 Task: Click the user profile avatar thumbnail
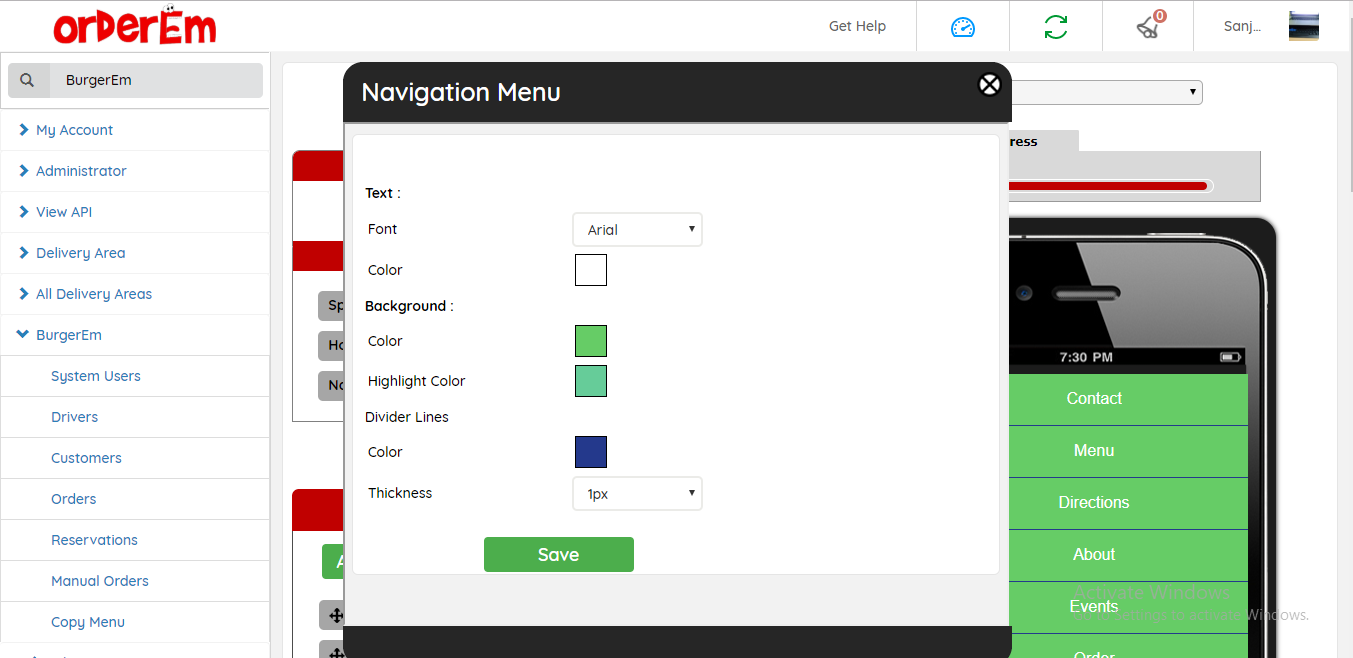(x=1303, y=26)
